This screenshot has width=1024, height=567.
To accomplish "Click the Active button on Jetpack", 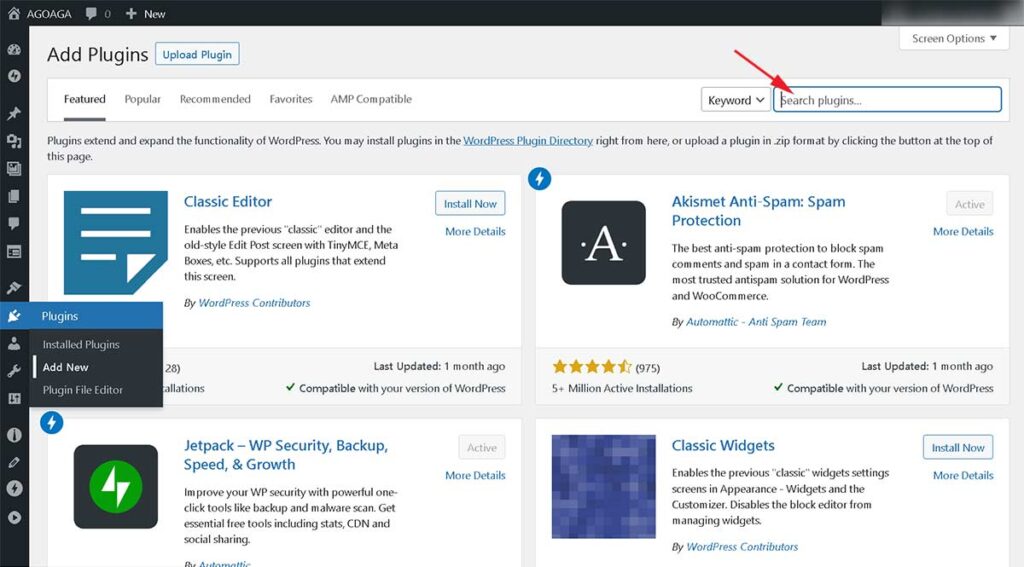I will [x=482, y=447].
